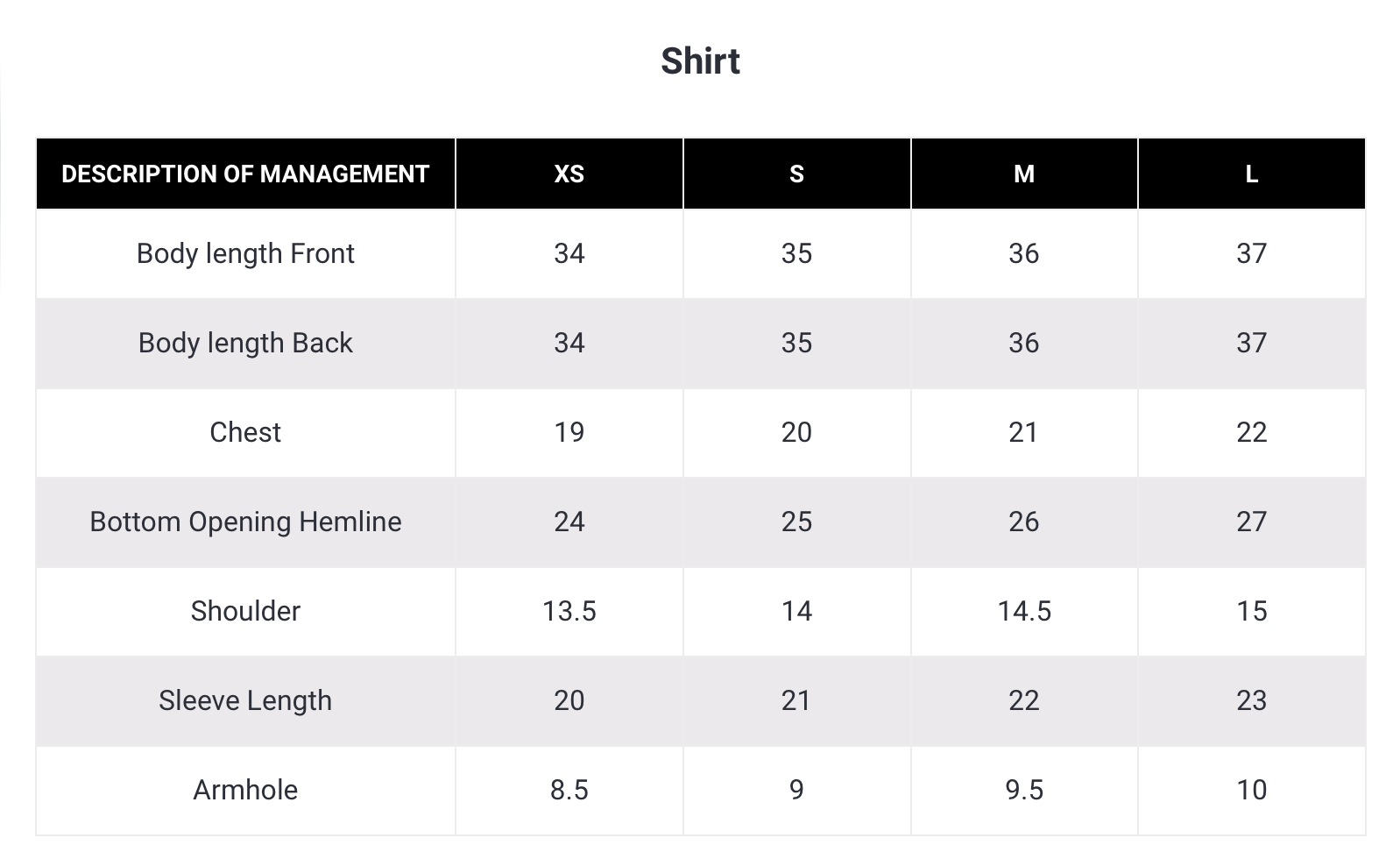
Task: Click the "Shoulder" row label
Action: tap(245, 611)
